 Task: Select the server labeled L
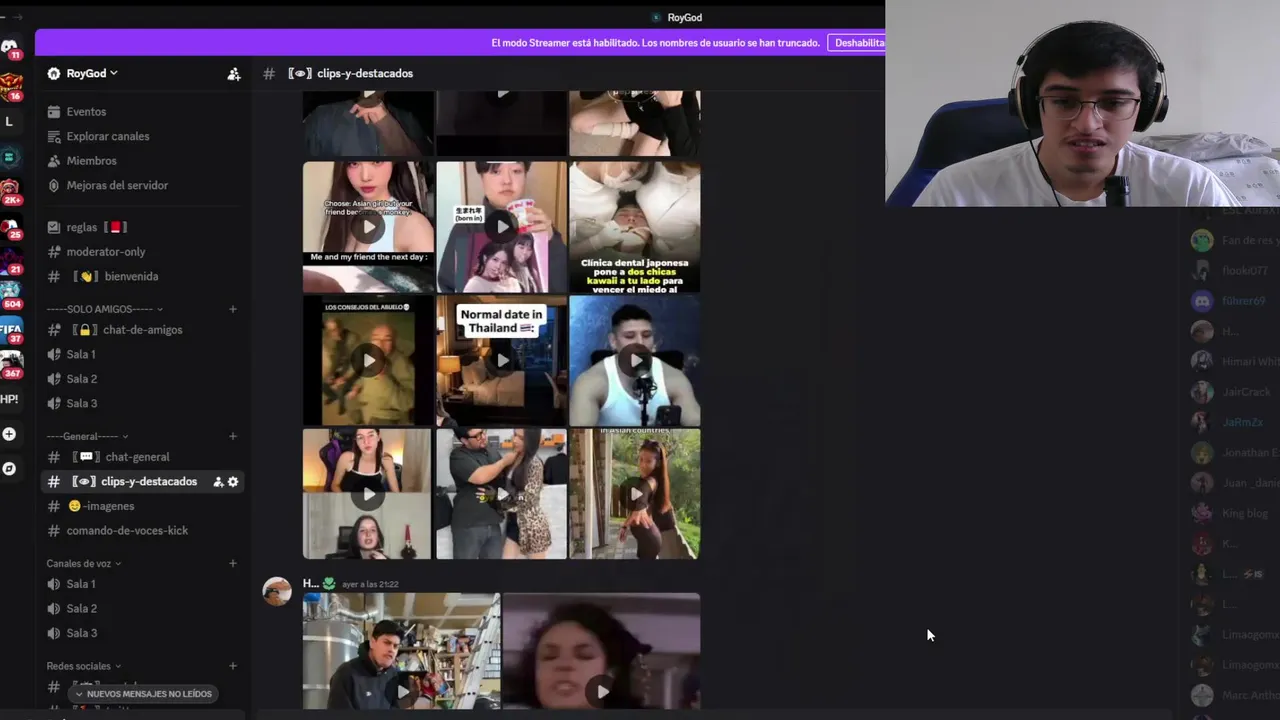pos(9,122)
